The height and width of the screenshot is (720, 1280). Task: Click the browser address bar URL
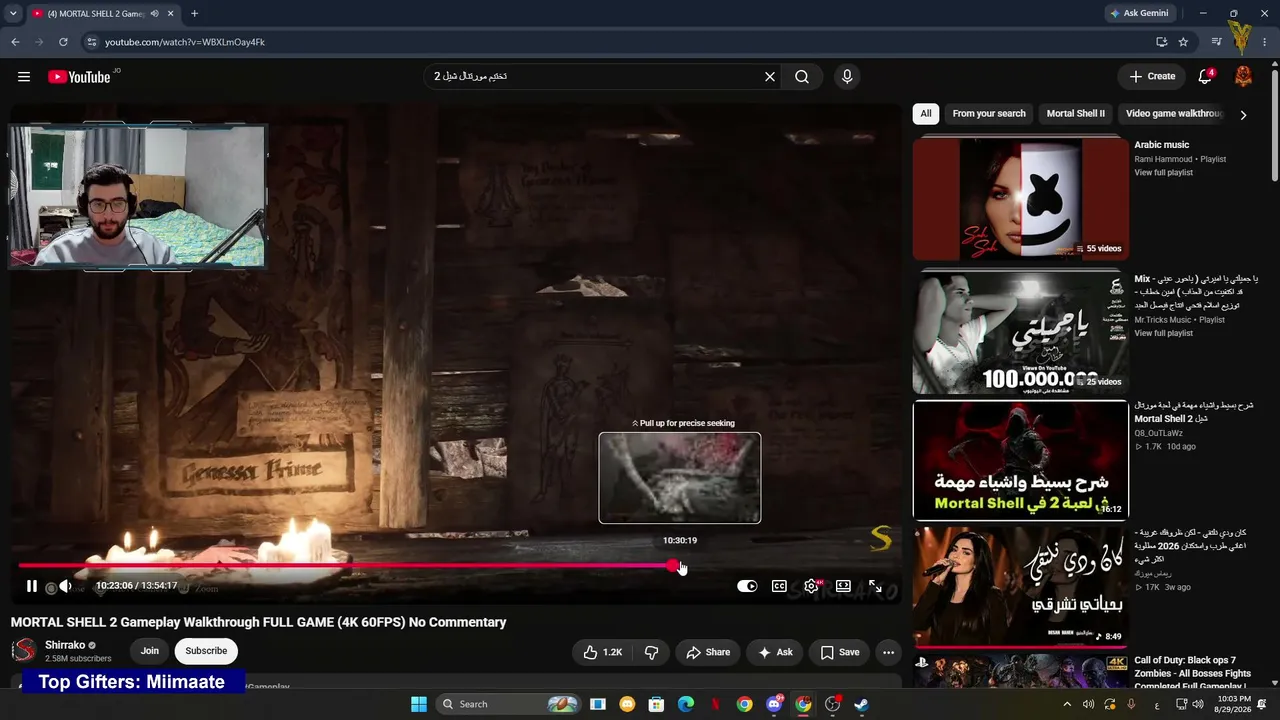185,42
